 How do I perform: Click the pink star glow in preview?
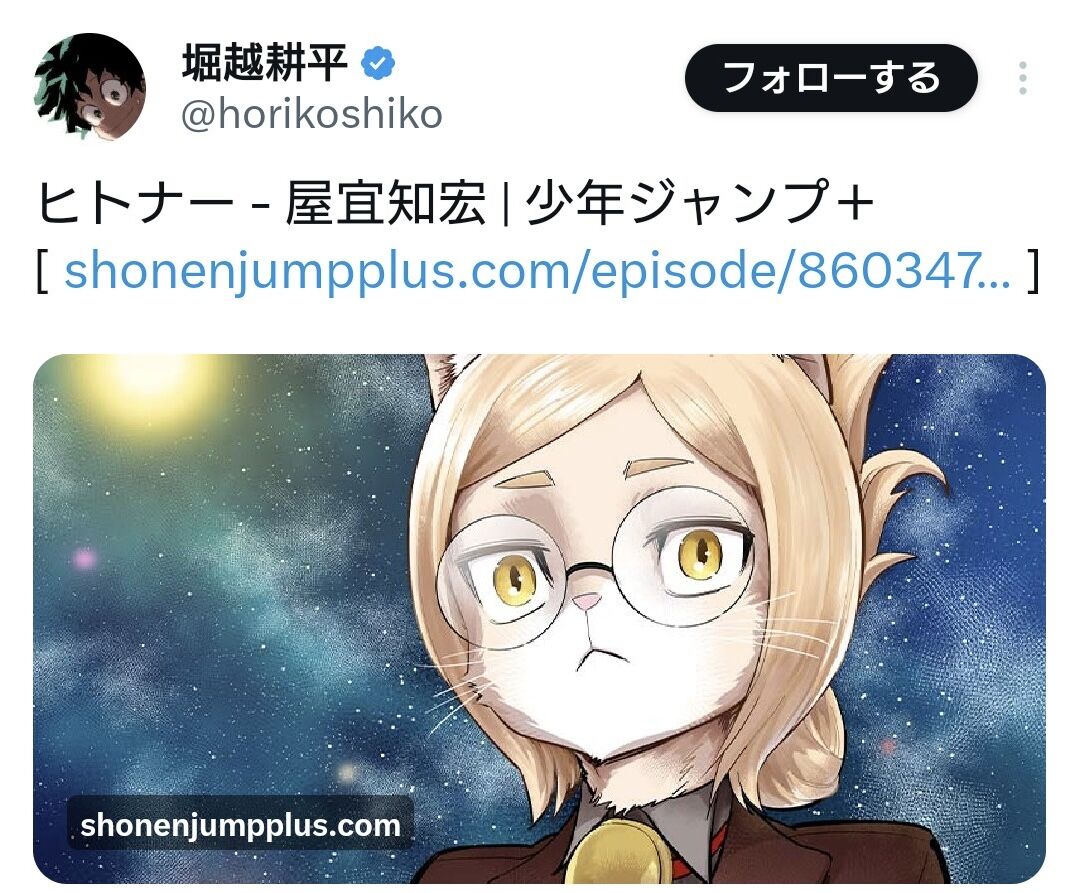pos(85,557)
